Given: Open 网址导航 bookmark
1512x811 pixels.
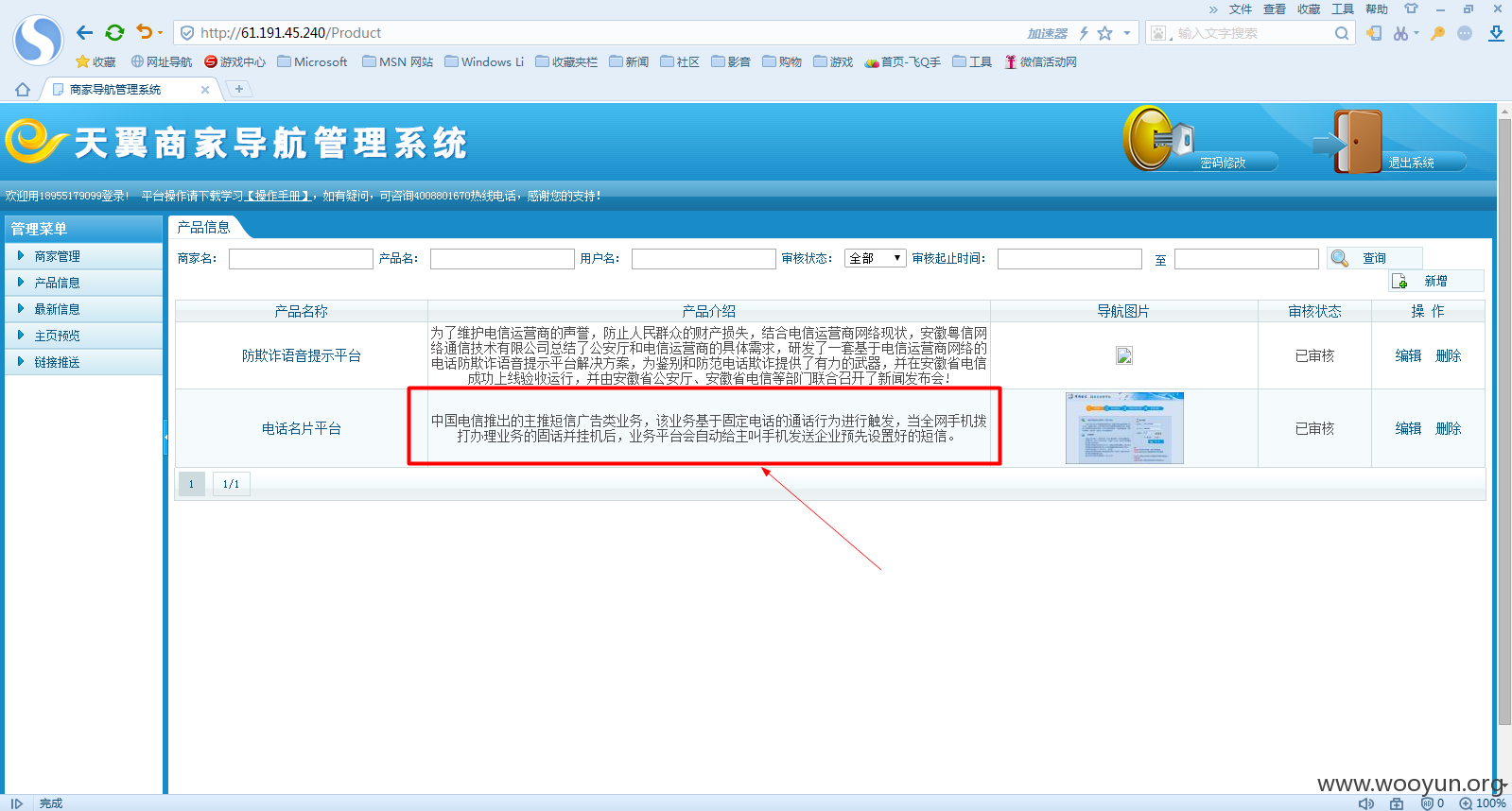Looking at the screenshot, I should coord(161,61).
